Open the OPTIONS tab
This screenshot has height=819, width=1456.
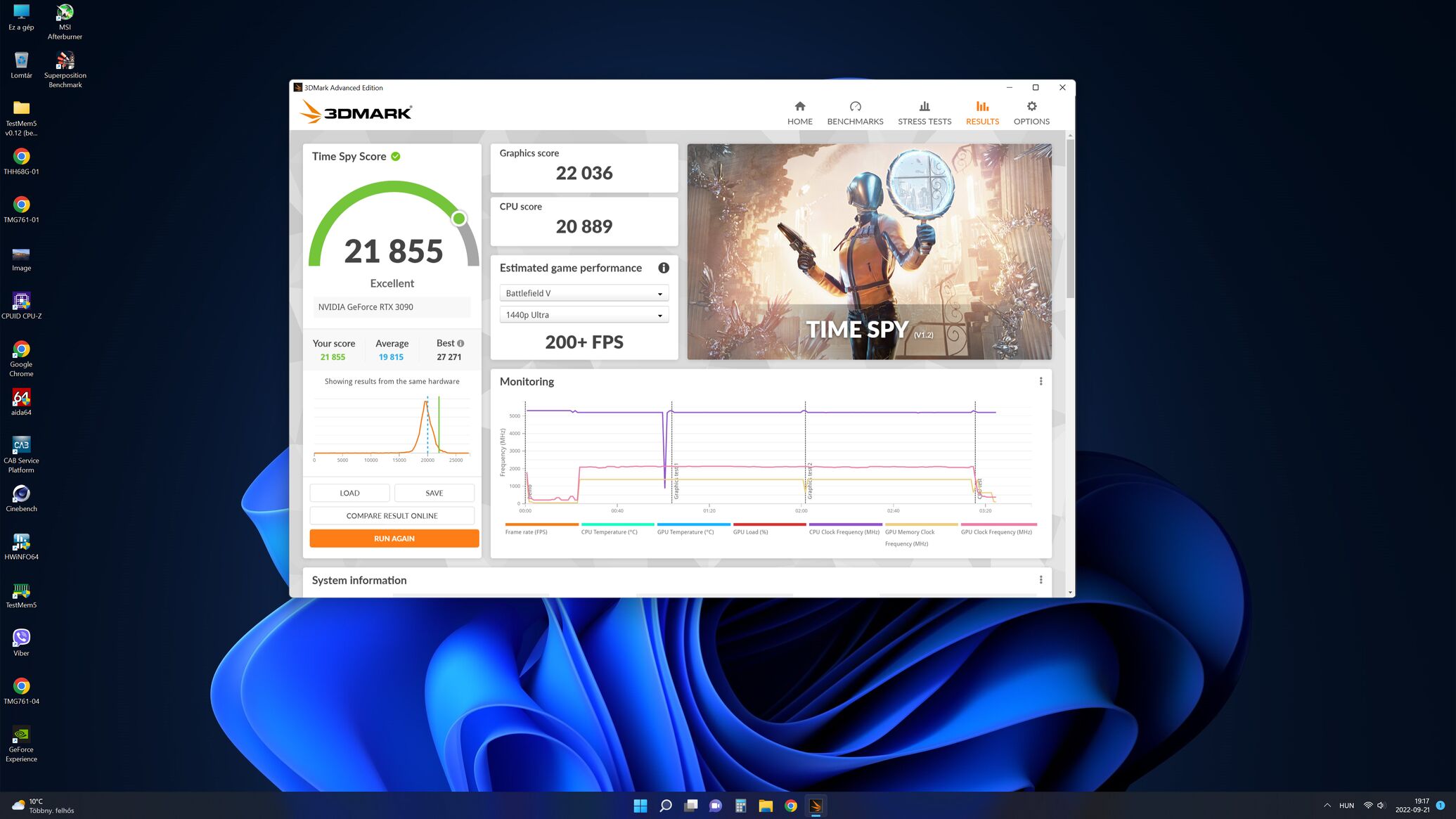(1031, 113)
